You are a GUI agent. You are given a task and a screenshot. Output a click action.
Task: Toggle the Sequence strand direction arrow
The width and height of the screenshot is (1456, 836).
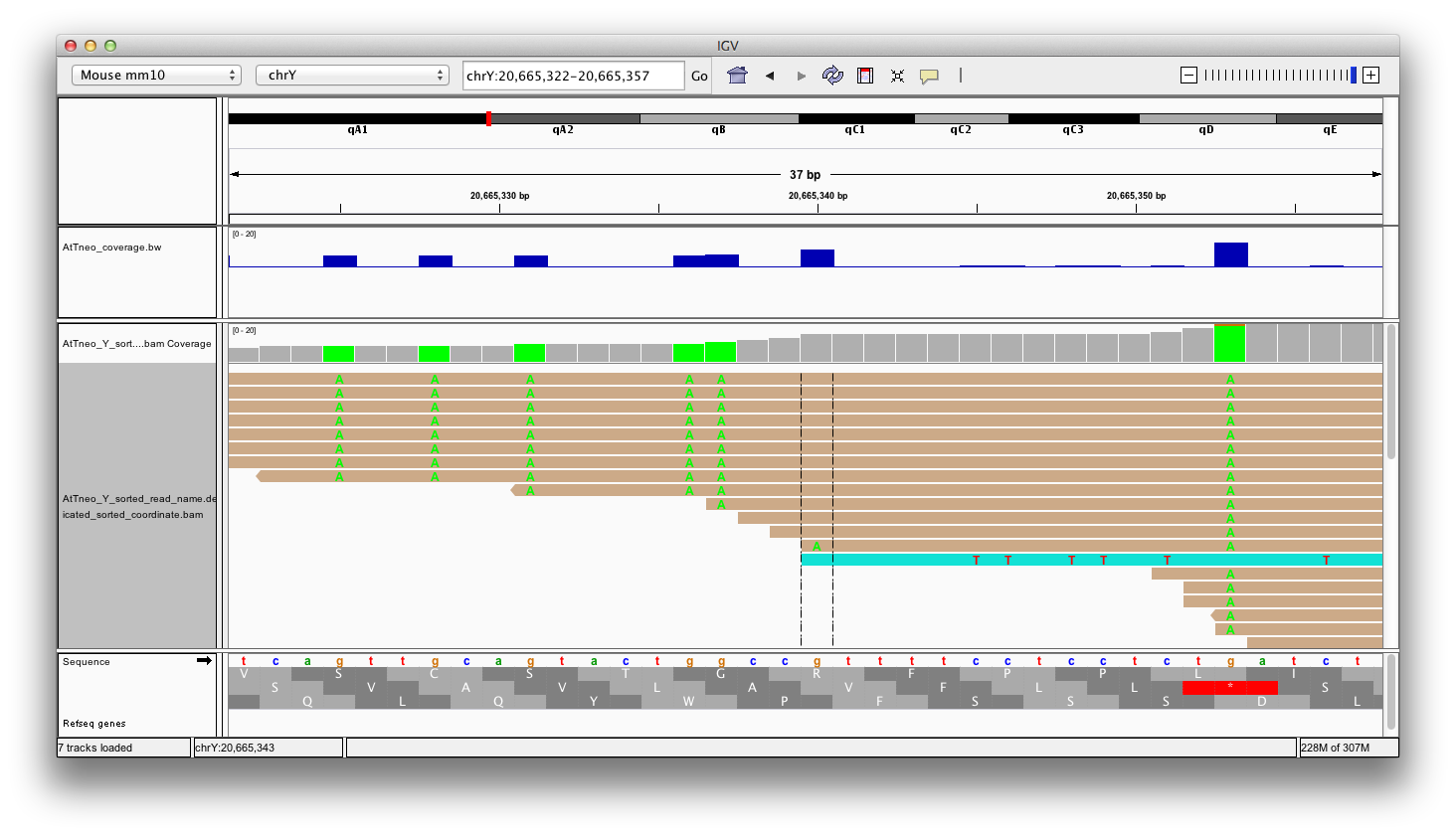[x=204, y=661]
